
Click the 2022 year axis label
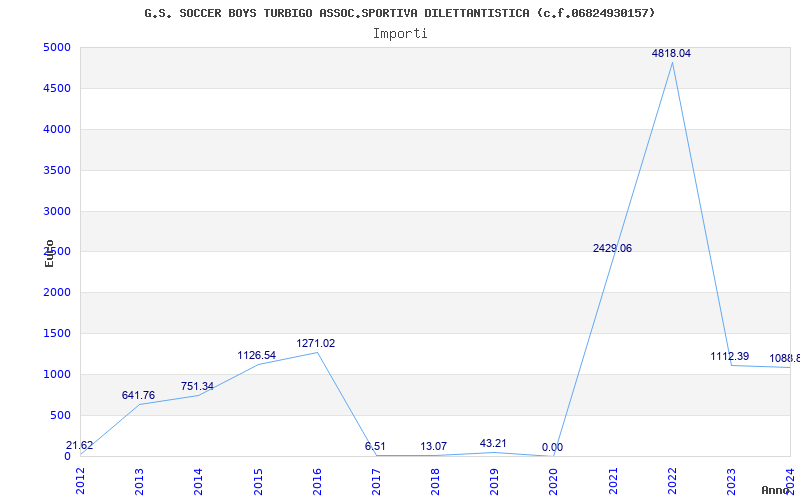(672, 481)
